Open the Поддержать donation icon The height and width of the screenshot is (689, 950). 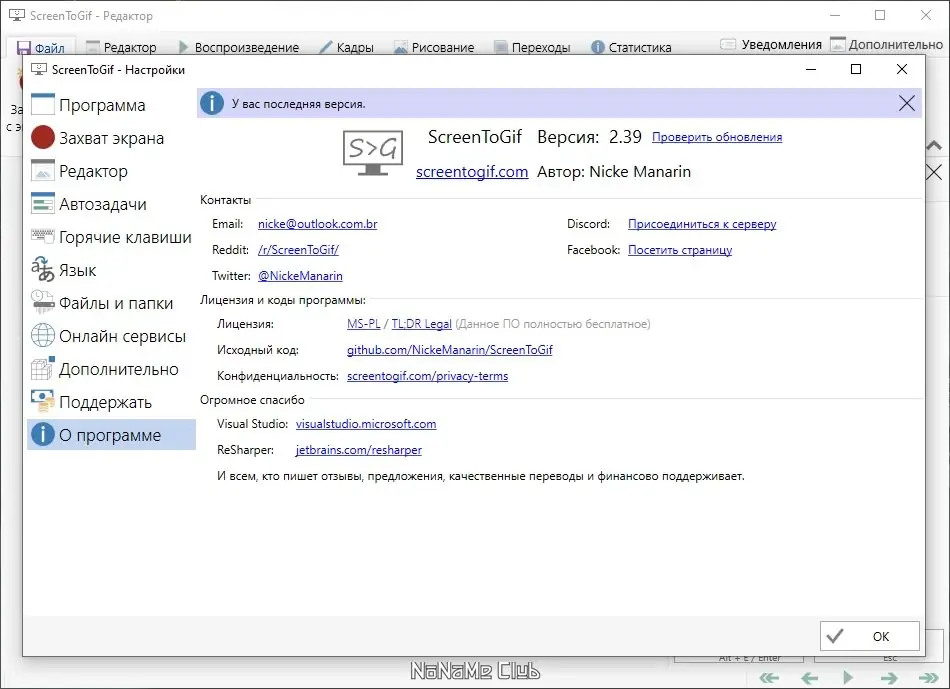(42, 401)
